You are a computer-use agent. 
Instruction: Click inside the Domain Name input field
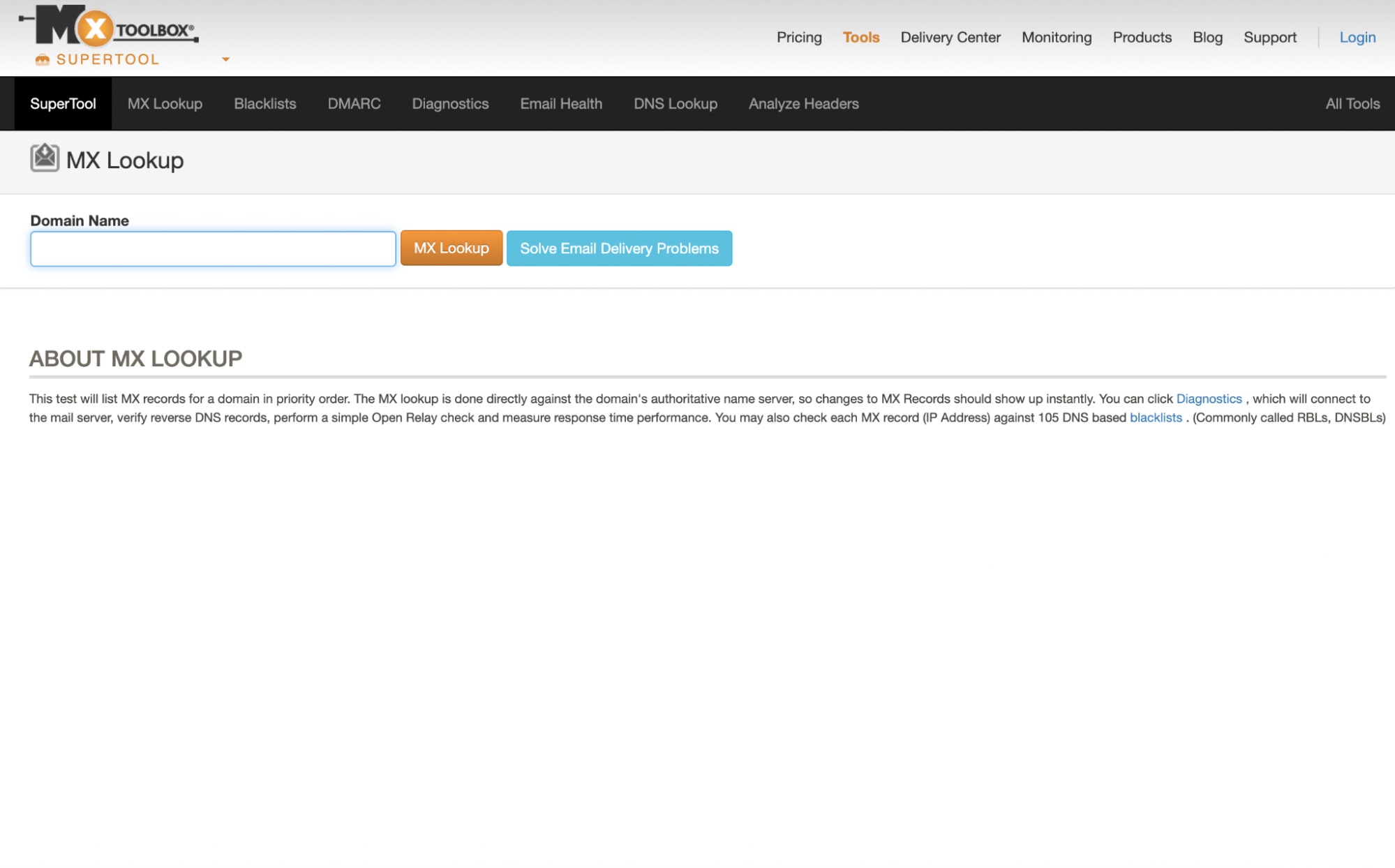[x=212, y=248]
